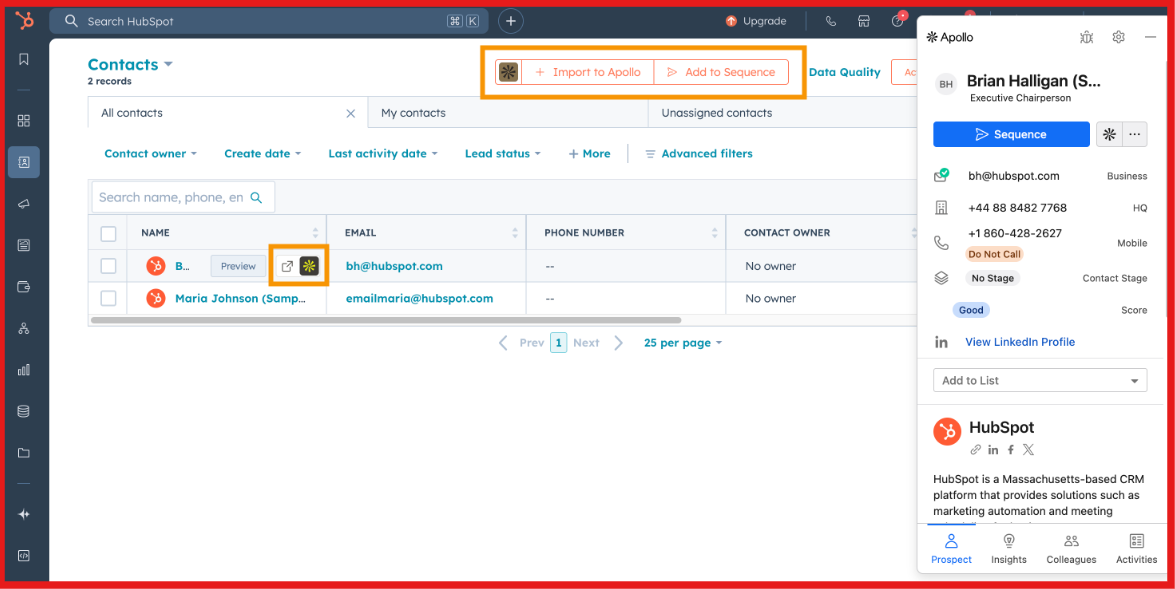
Task: Click the Apollo icon in Brian's contact row
Action: point(309,265)
